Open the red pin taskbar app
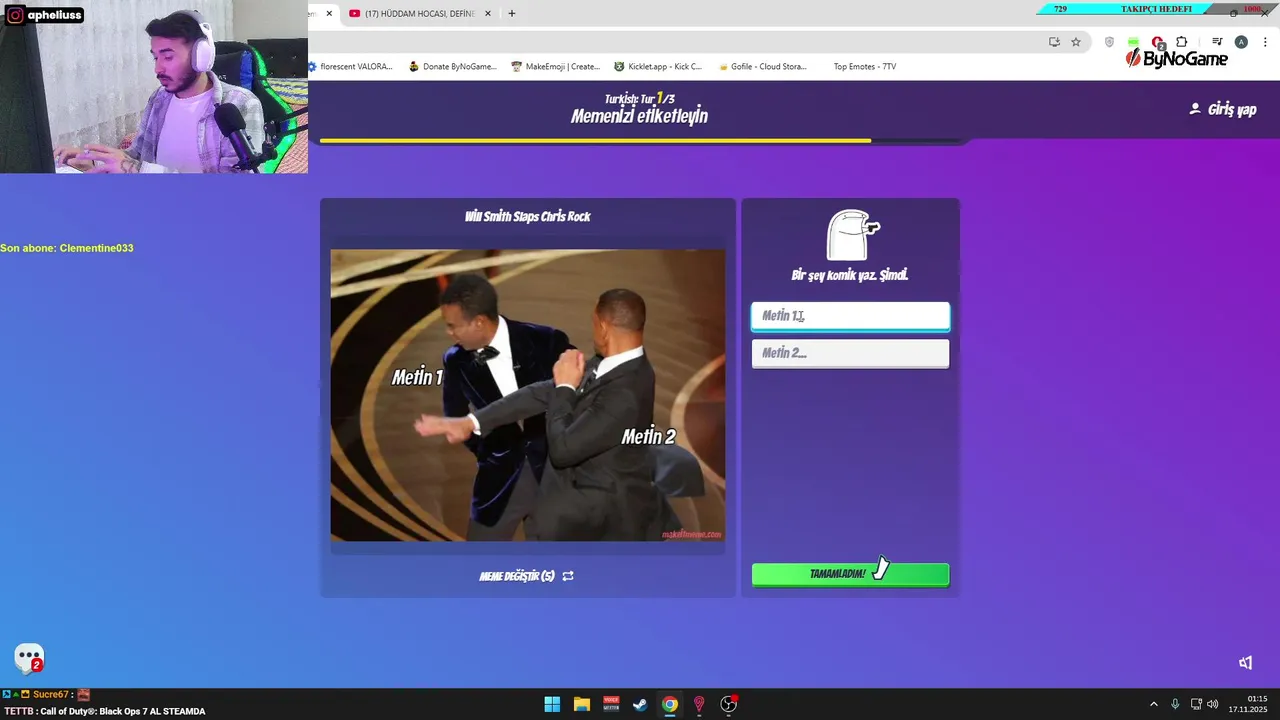The width and height of the screenshot is (1280, 720). pos(699,704)
